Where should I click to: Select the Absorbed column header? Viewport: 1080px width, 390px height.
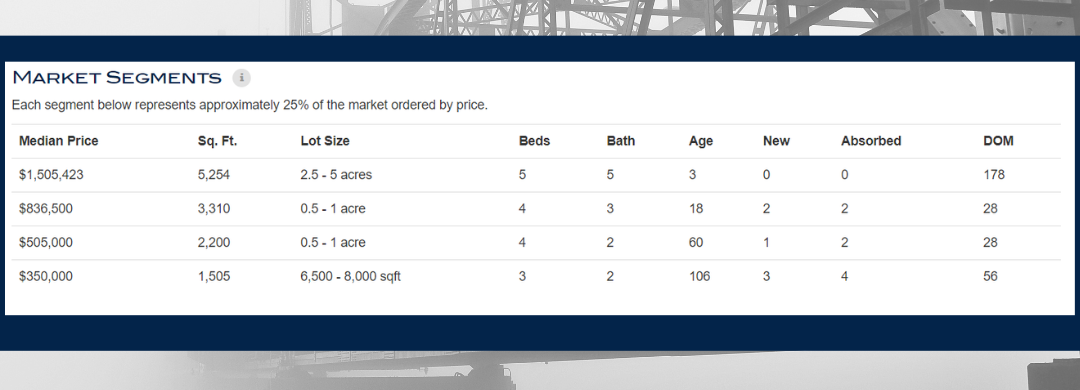point(871,141)
